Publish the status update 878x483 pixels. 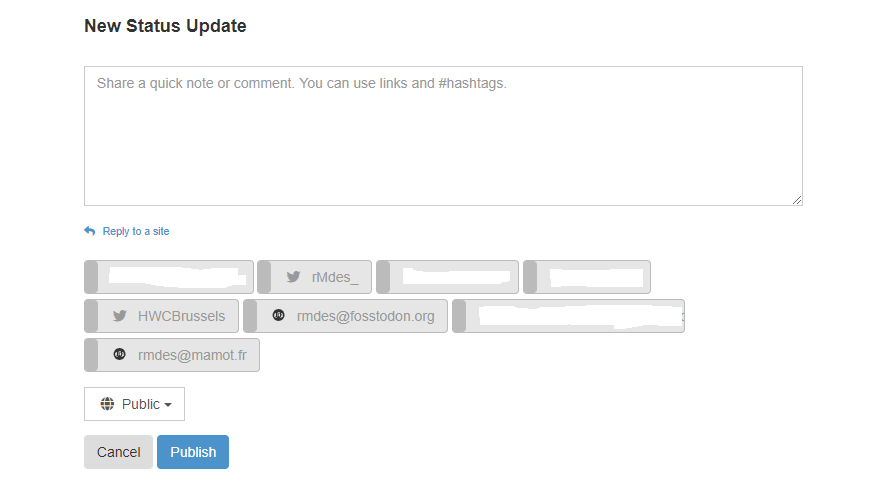(x=193, y=452)
